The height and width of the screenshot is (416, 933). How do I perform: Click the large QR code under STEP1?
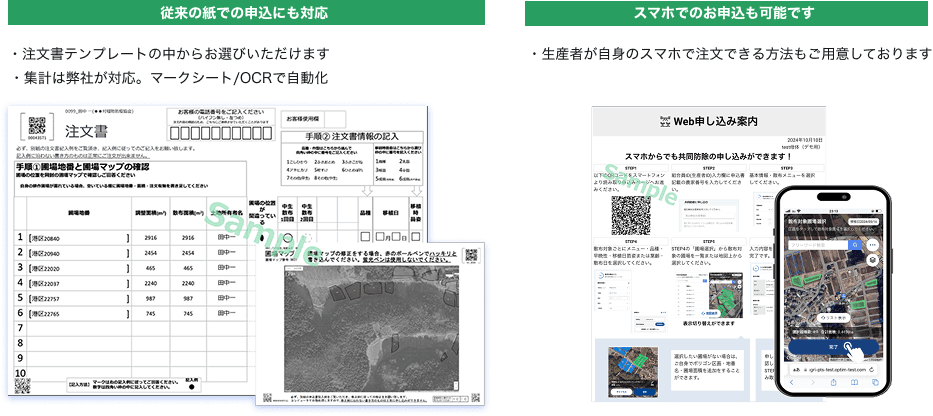(631, 215)
